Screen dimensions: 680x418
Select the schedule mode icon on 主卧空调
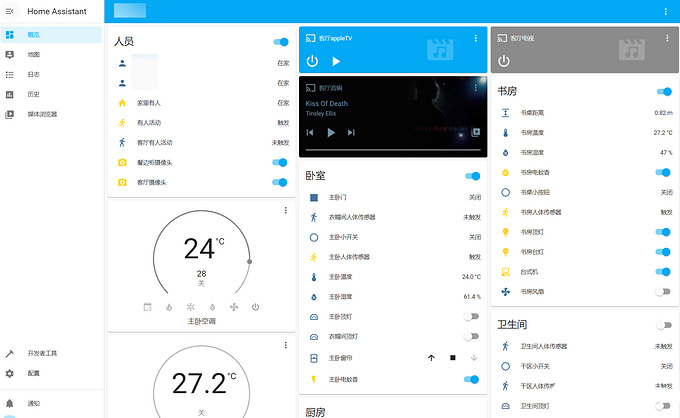point(147,307)
